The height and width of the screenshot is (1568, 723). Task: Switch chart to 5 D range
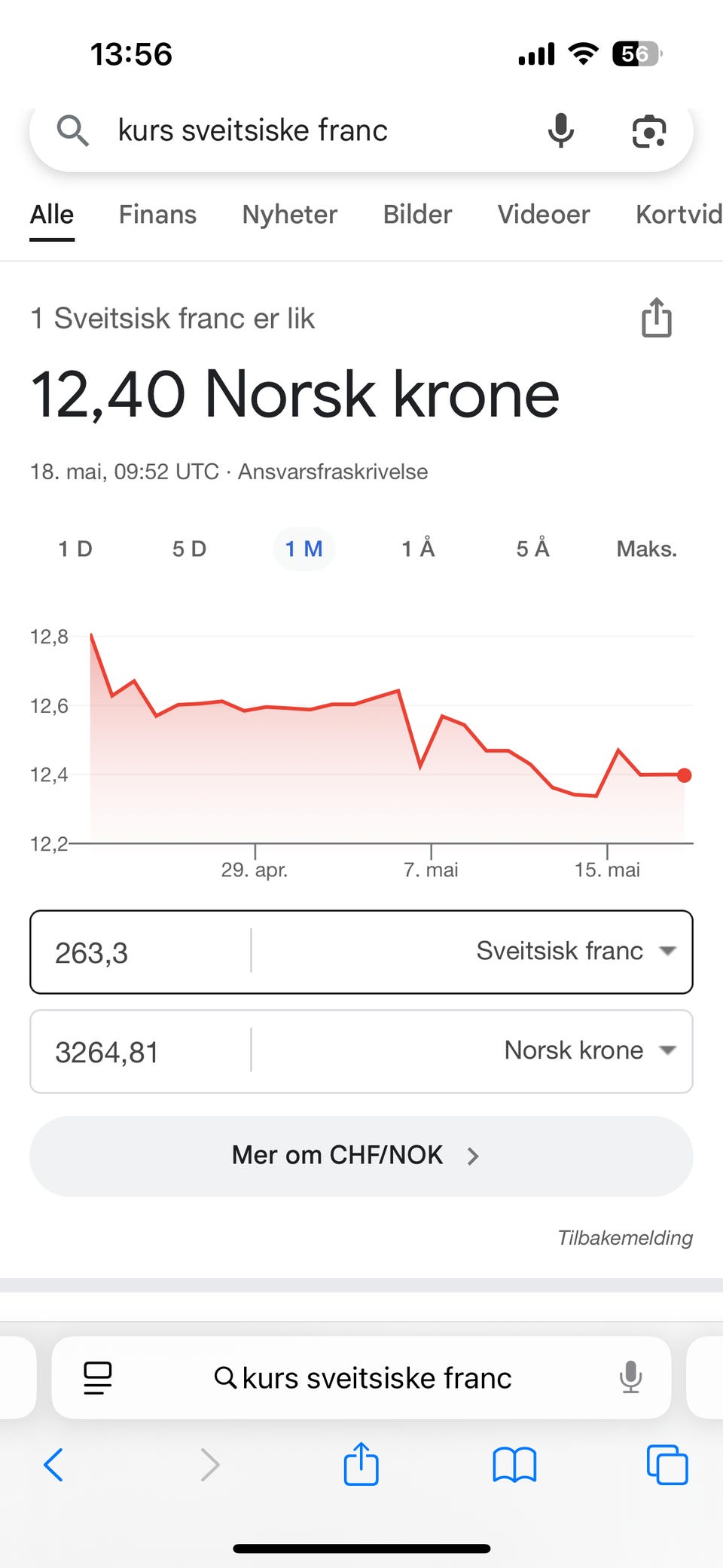click(189, 549)
